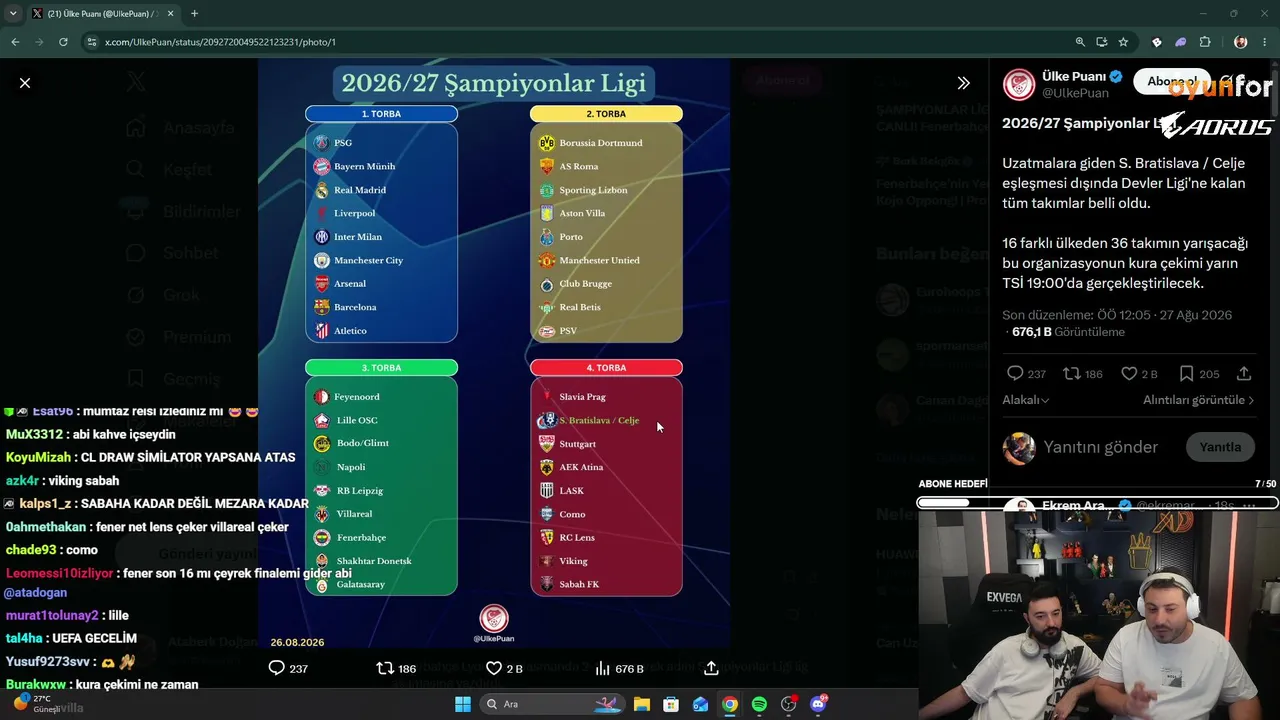1280x720 pixels.
Task: Click the chat username 'KoyuMizah'
Action: coord(38,457)
